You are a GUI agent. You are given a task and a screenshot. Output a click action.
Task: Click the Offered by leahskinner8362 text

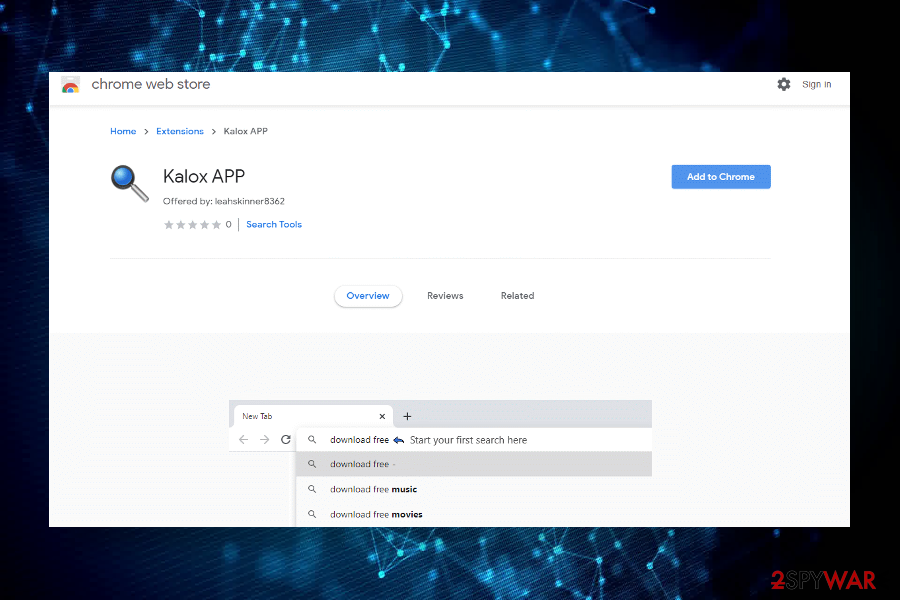pyautogui.click(x=224, y=202)
